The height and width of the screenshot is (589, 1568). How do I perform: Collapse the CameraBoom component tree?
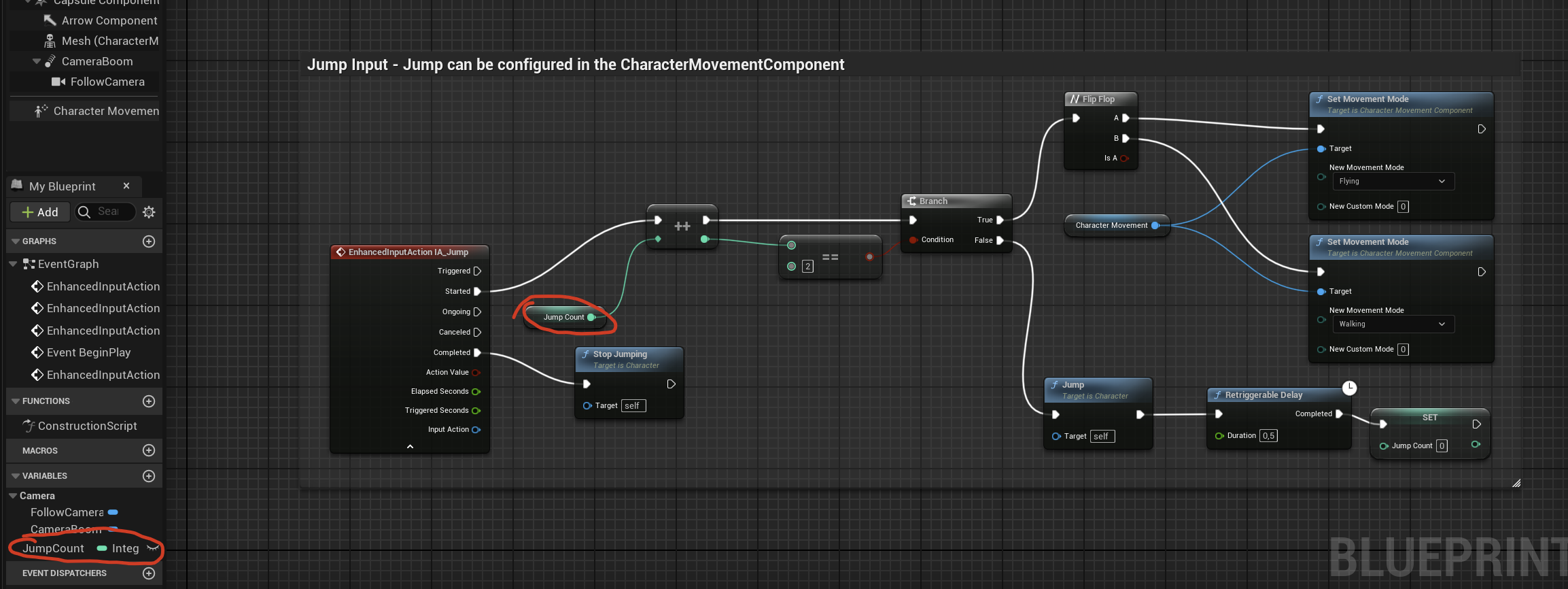pyautogui.click(x=37, y=61)
